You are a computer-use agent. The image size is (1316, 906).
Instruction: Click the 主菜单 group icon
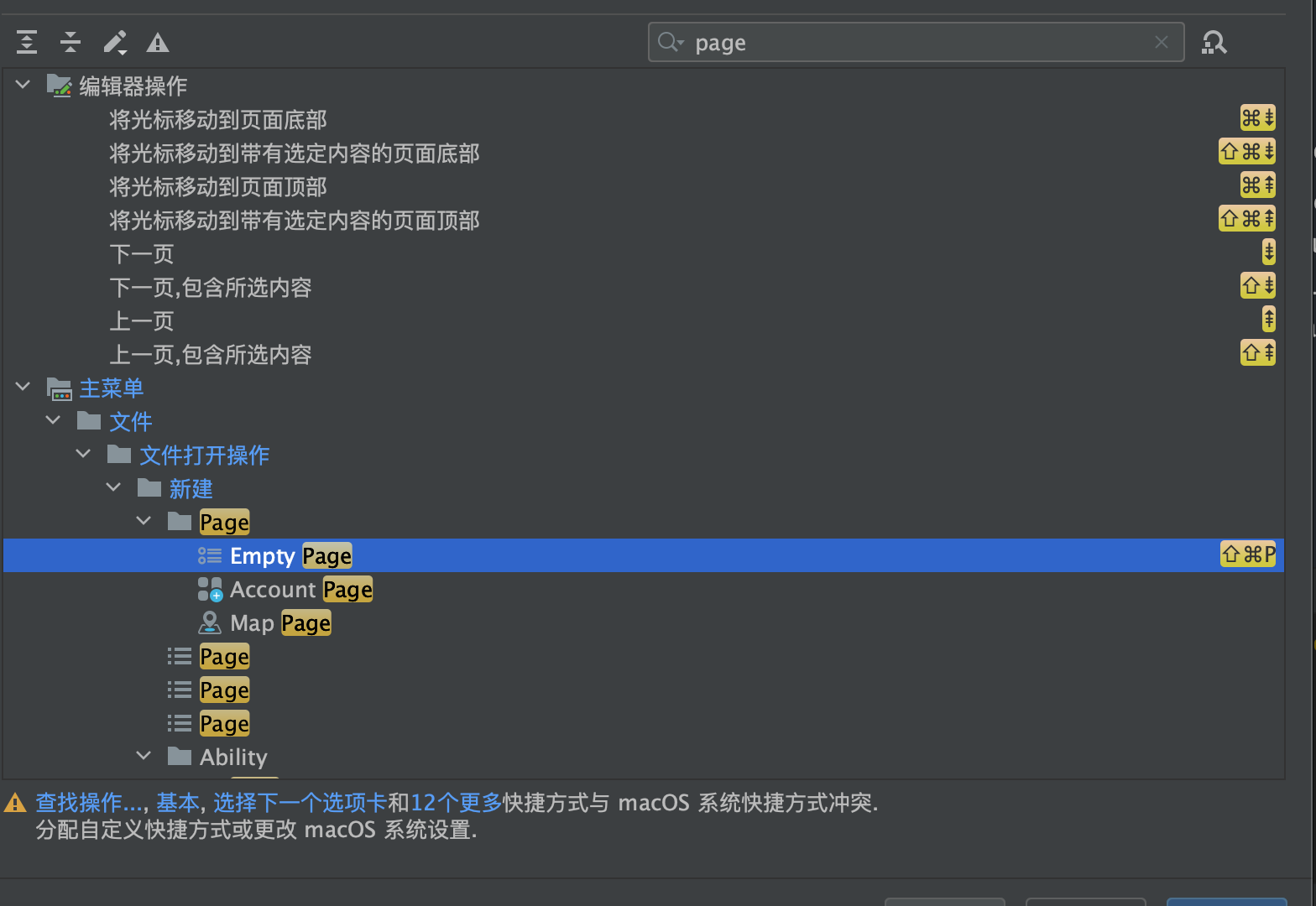pyautogui.click(x=59, y=388)
